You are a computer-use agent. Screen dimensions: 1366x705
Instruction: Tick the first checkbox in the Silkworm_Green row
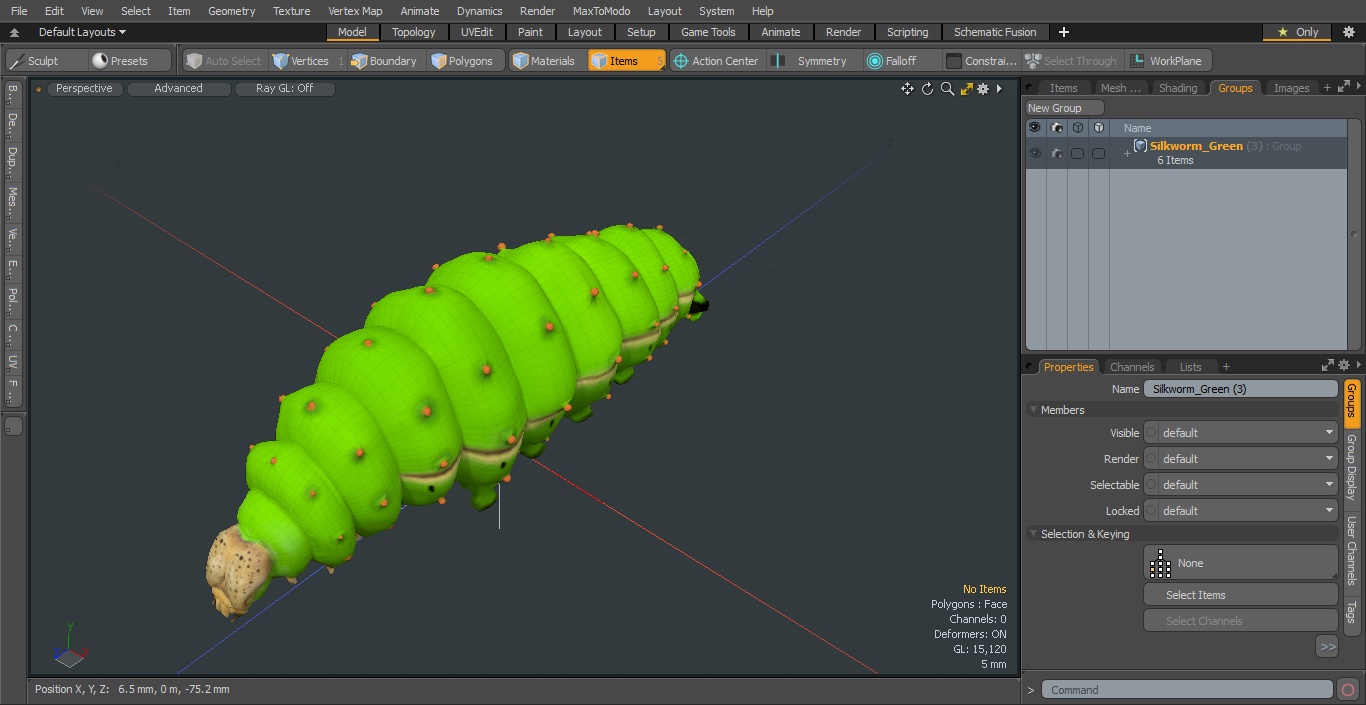(1077, 154)
